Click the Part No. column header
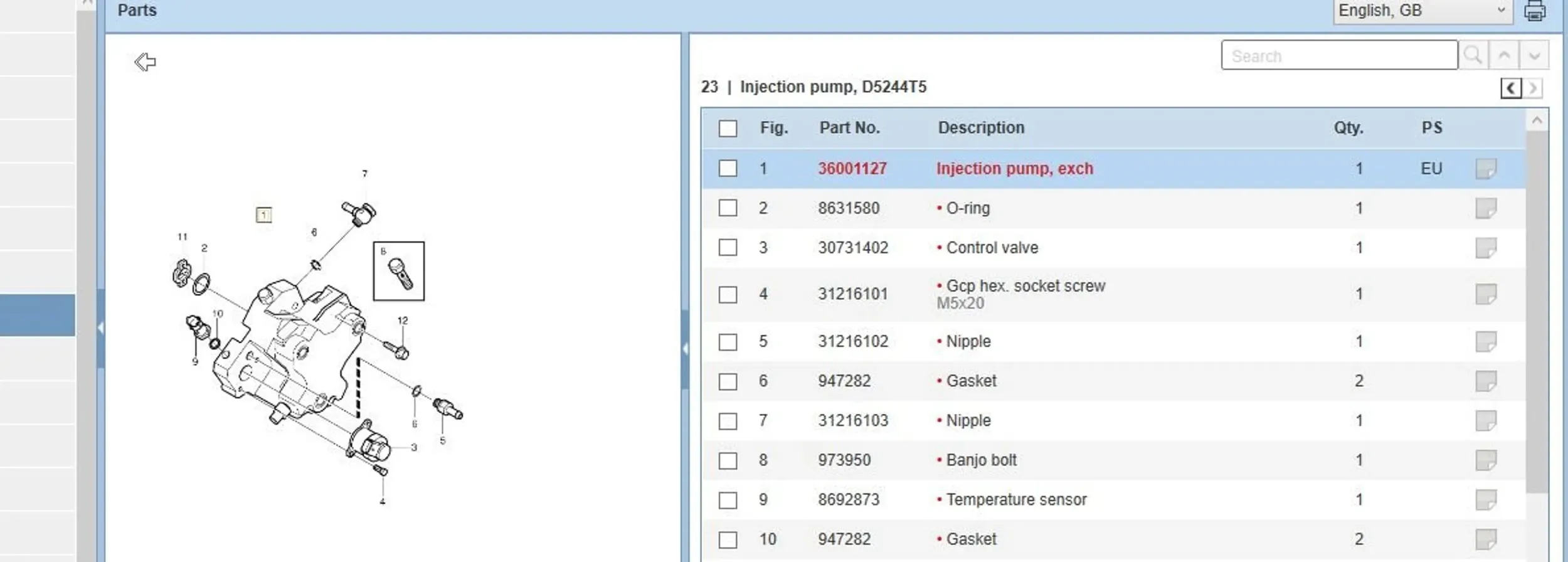The height and width of the screenshot is (562, 1568). [849, 128]
